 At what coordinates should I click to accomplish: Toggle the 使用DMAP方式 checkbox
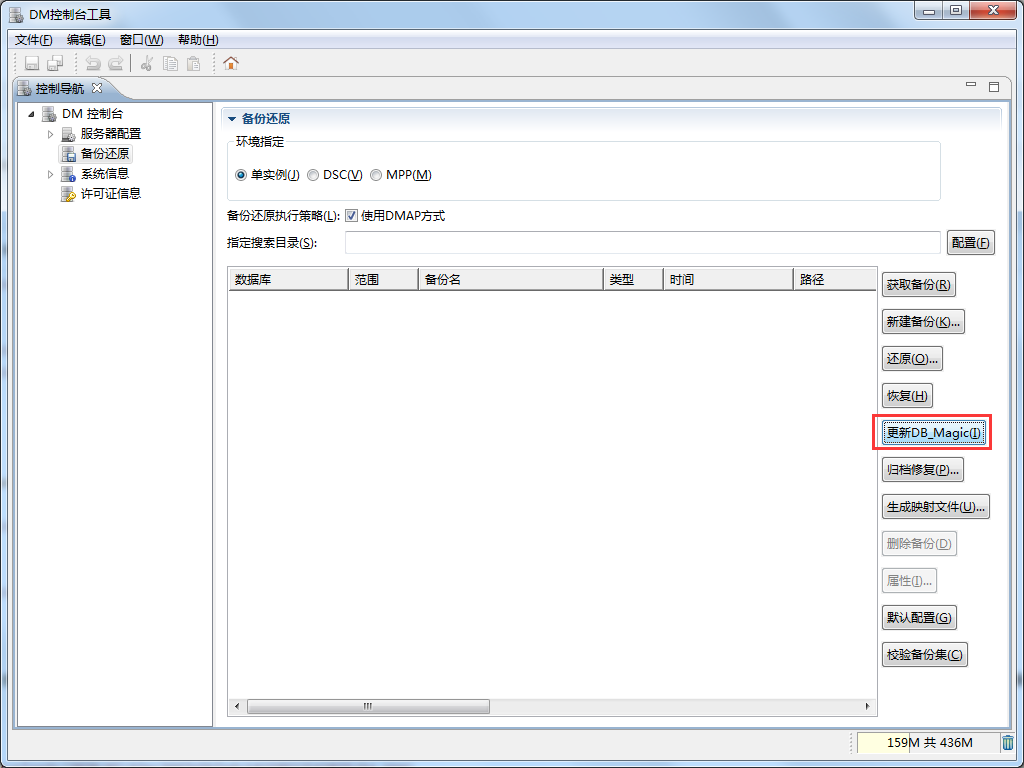pyautogui.click(x=351, y=216)
